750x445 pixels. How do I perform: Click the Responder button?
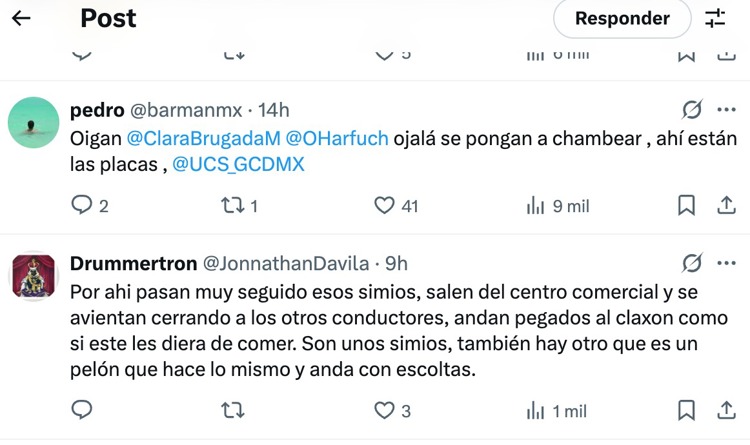pos(622,18)
